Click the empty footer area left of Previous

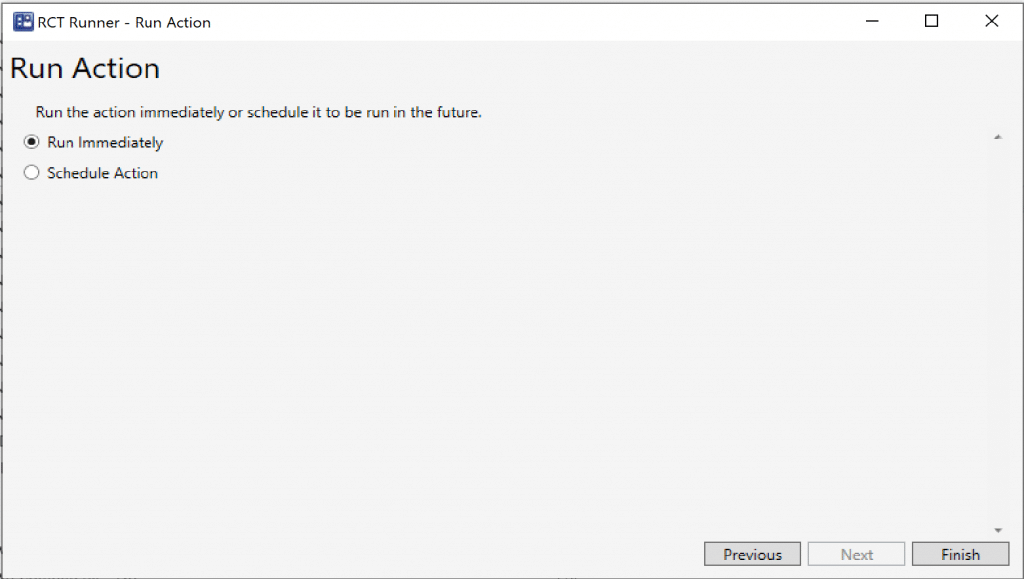click(x=350, y=554)
